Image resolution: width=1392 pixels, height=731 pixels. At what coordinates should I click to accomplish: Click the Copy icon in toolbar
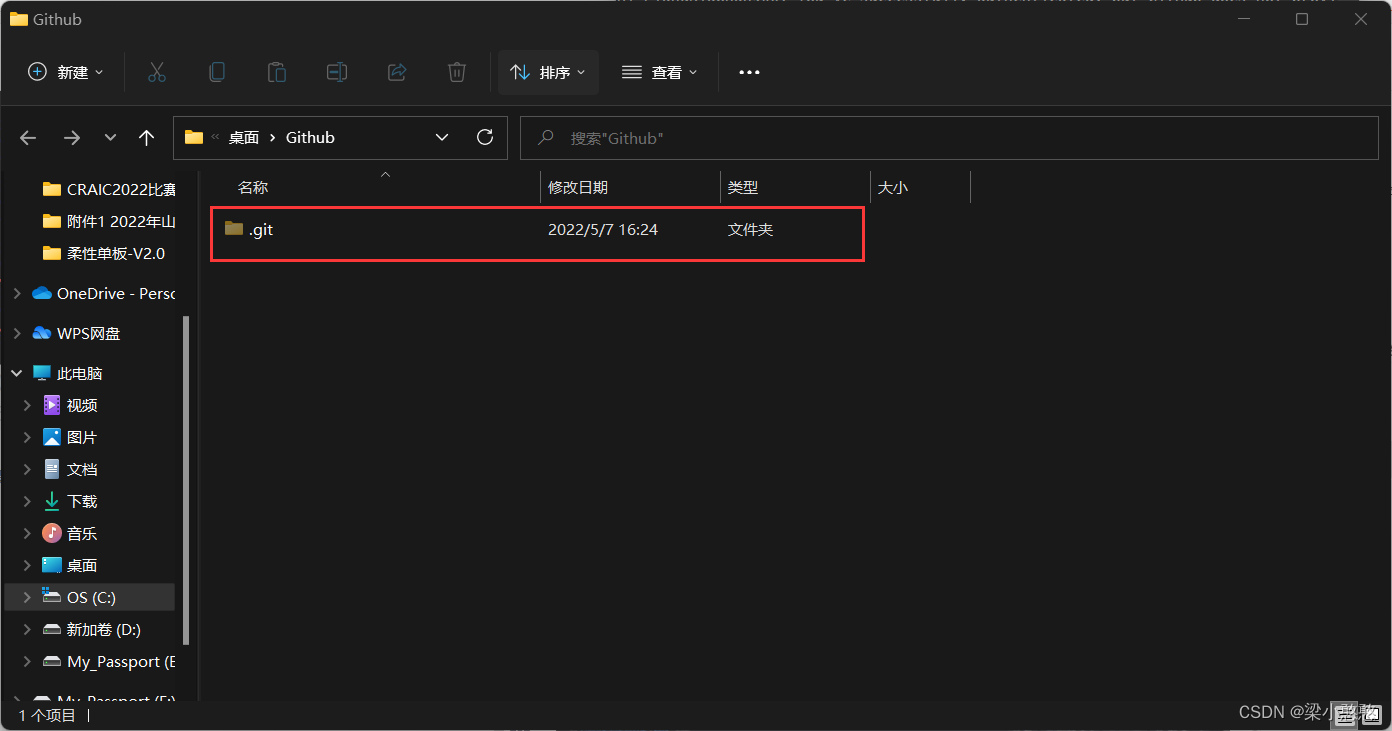coord(216,72)
